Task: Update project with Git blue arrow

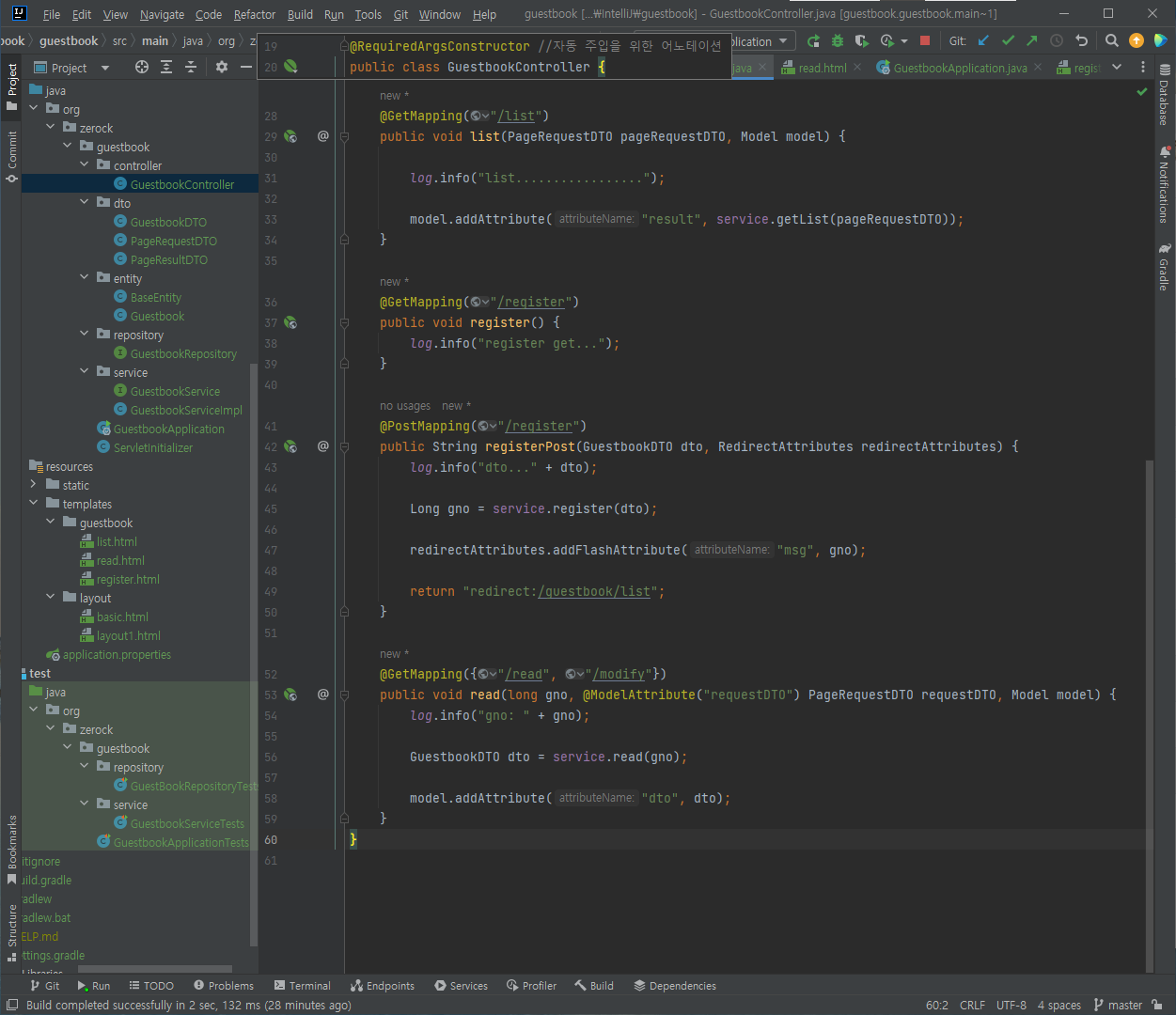Action: coord(983,40)
